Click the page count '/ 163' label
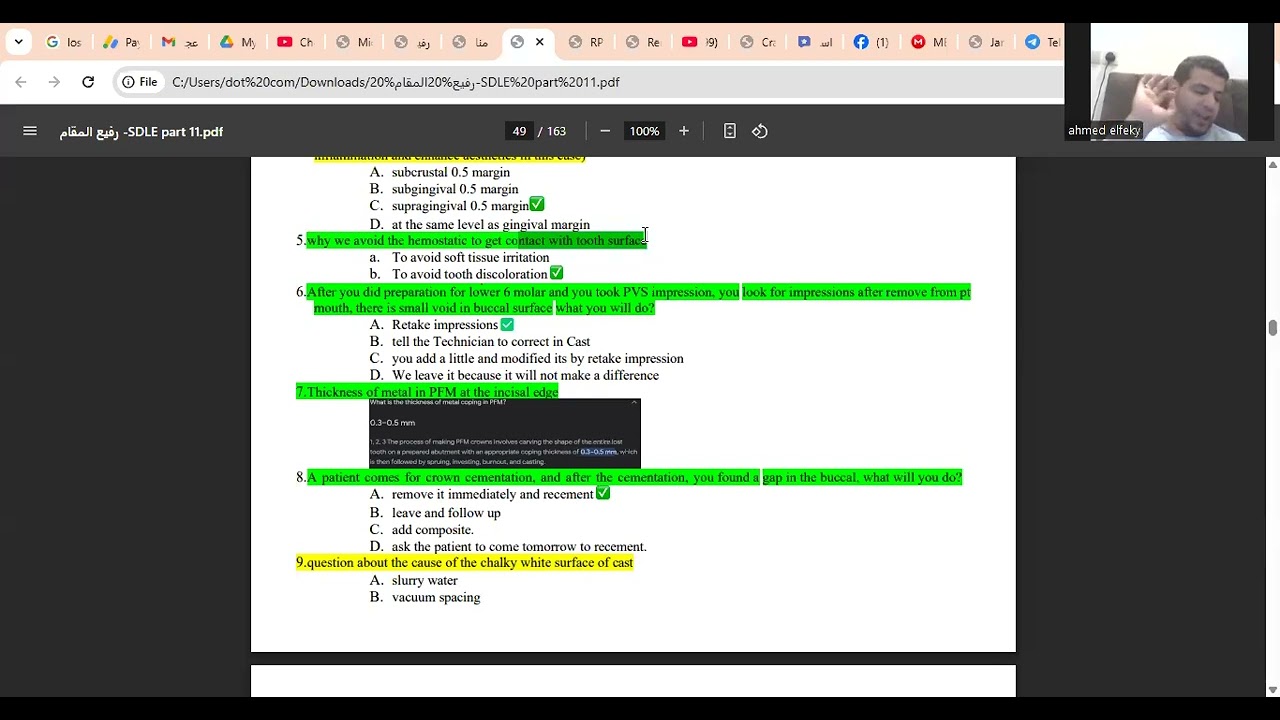The image size is (1280, 720). [552, 131]
